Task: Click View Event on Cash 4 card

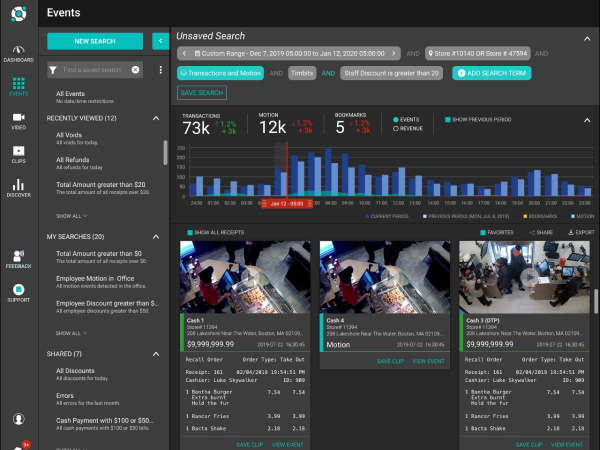Action: (428, 361)
